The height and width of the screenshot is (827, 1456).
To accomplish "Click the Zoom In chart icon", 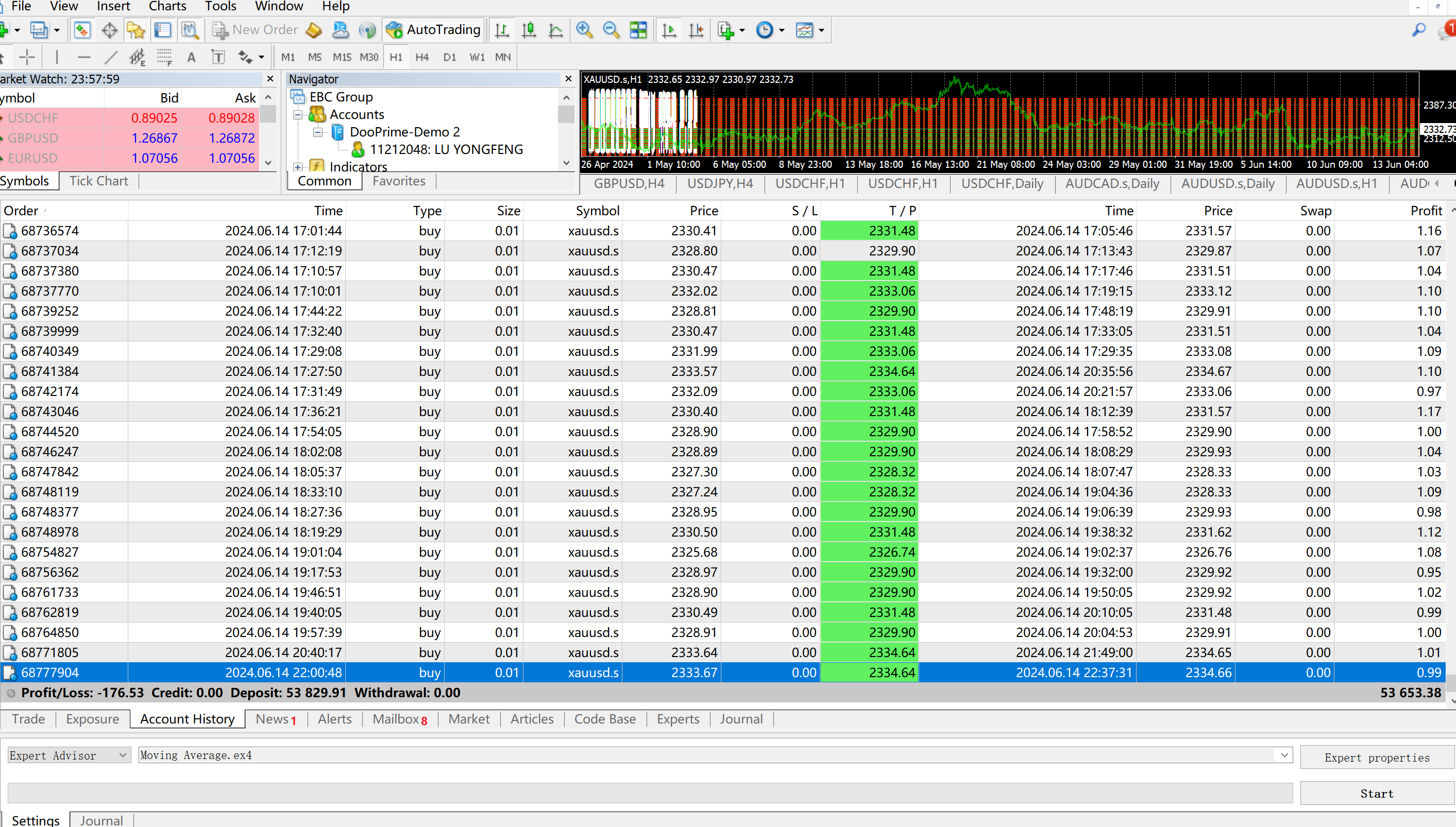I will point(584,29).
